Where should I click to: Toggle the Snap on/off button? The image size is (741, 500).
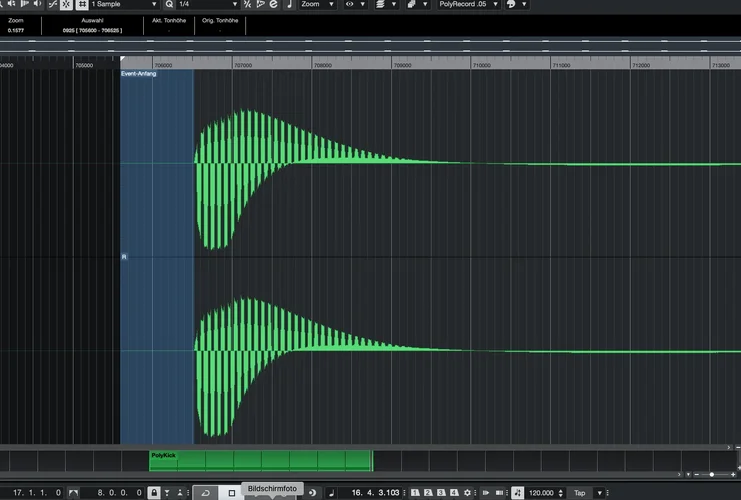click(x=66, y=4)
